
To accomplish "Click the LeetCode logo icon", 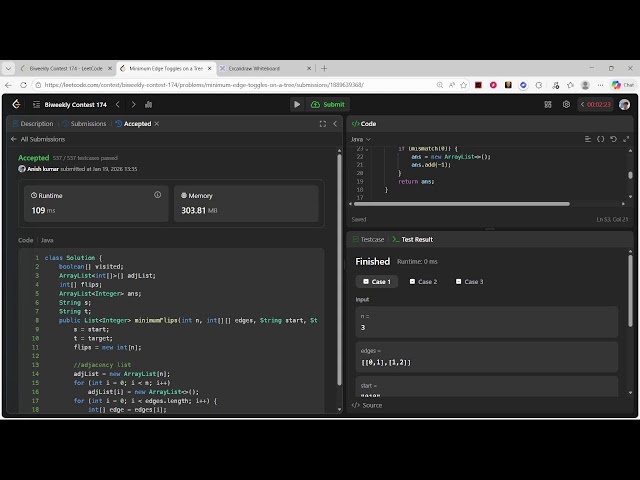I will tap(16, 104).
